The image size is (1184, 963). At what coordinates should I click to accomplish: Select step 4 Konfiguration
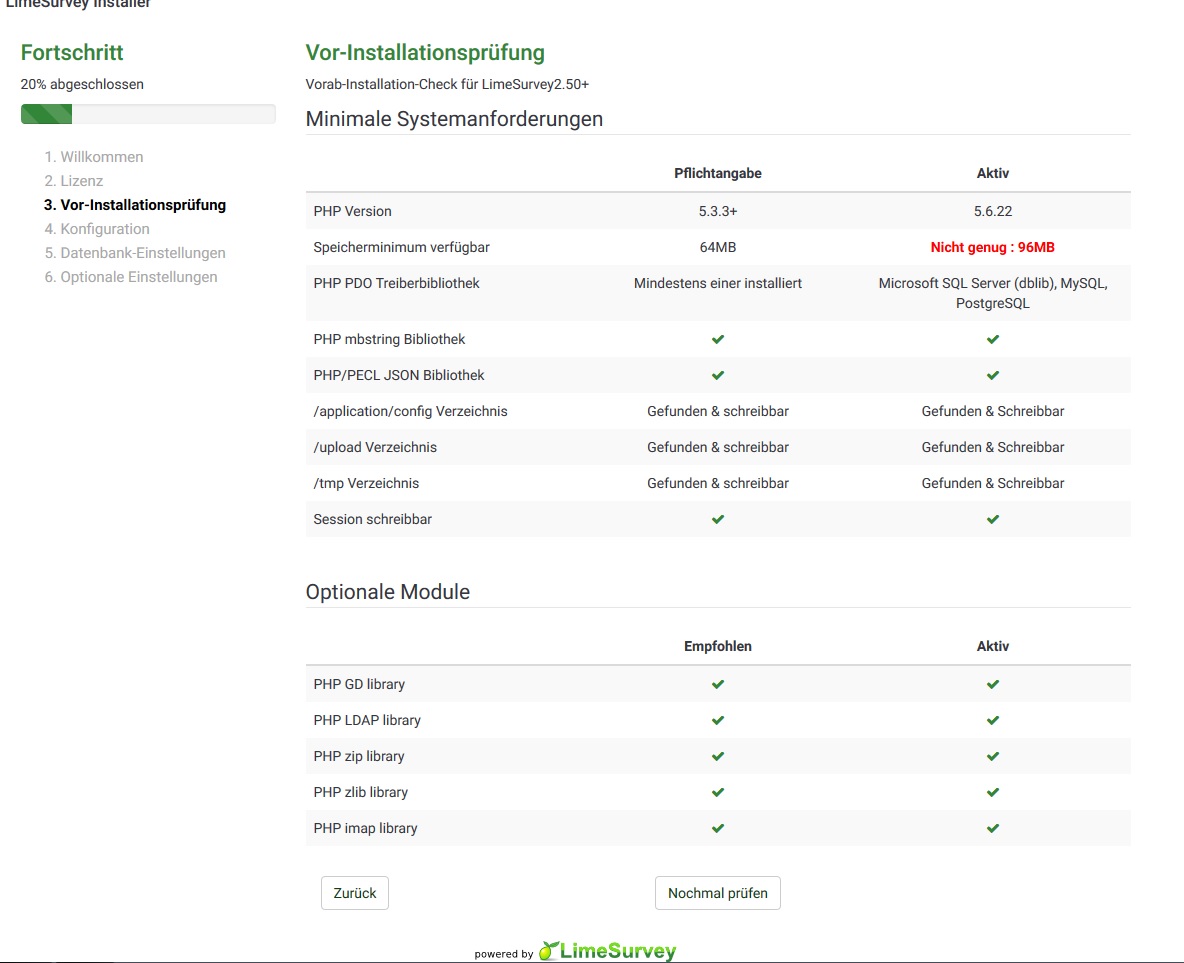tap(105, 229)
